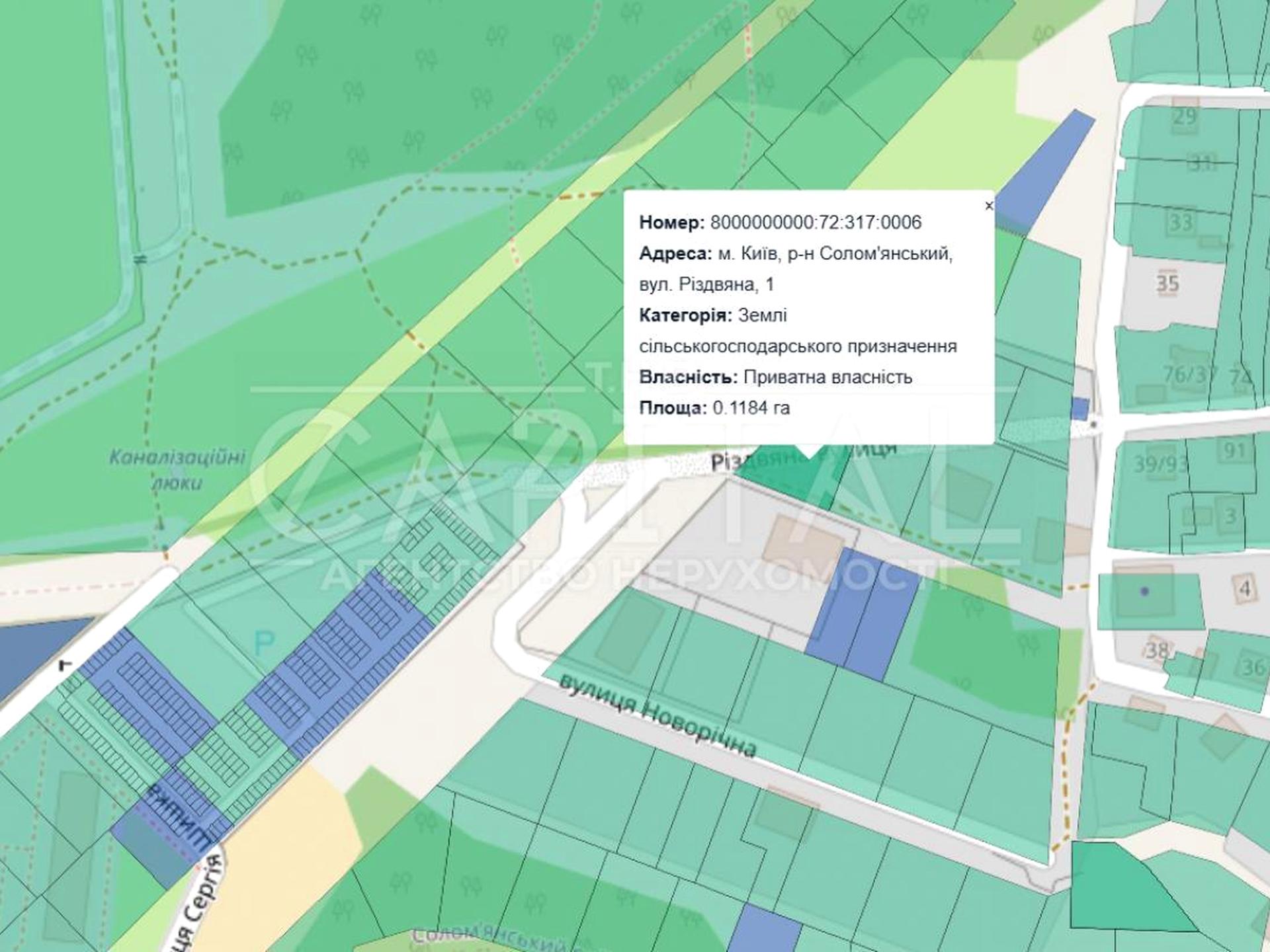Click the purple dot marker near building 4
The width and height of the screenshot is (1270, 952).
[x=1145, y=591]
